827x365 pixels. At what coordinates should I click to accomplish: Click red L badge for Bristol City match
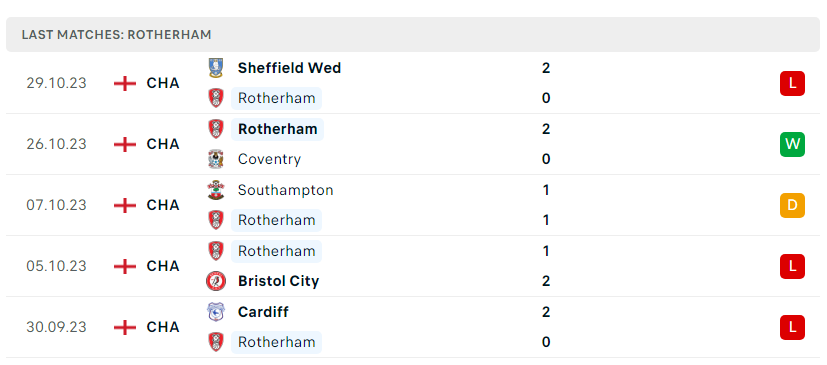pyautogui.click(x=792, y=266)
